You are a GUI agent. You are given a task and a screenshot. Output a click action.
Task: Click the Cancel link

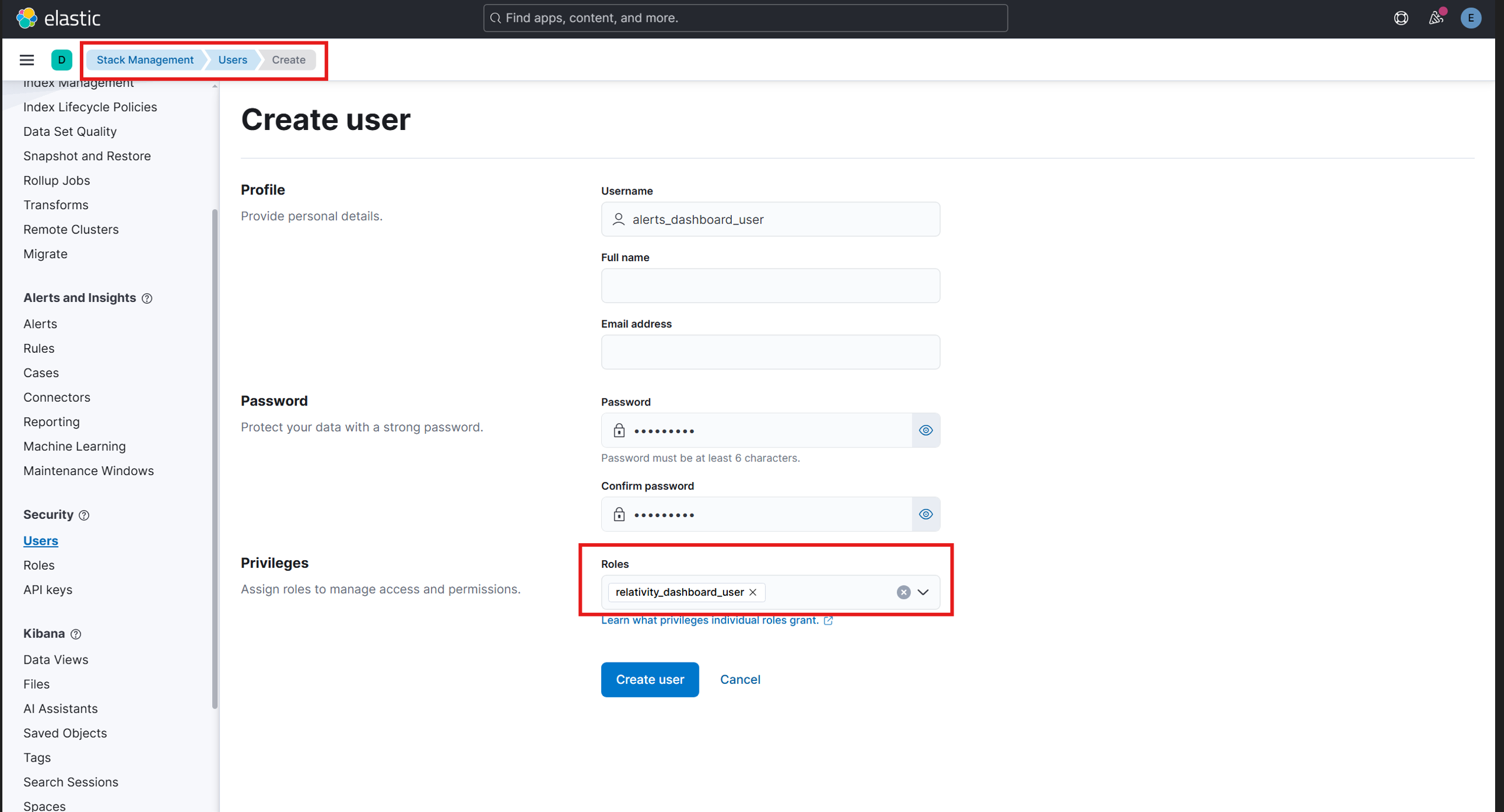click(x=740, y=680)
